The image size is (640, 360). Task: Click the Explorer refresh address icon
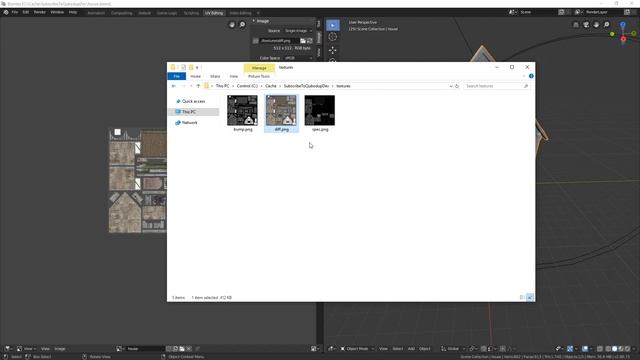[457, 86]
